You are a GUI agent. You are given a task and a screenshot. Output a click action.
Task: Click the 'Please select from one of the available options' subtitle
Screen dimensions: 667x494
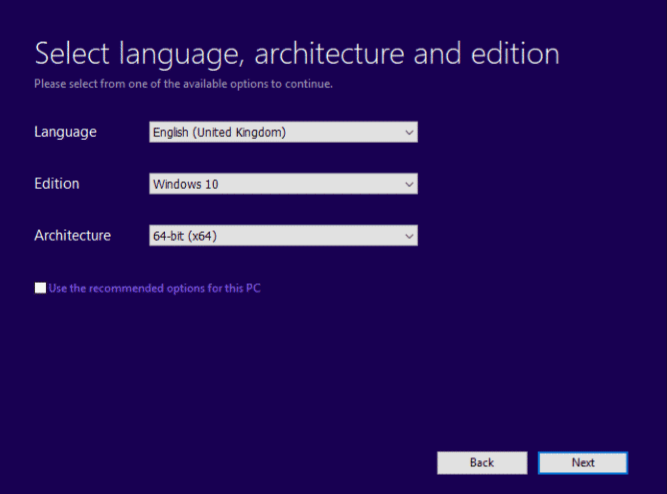[x=183, y=84]
